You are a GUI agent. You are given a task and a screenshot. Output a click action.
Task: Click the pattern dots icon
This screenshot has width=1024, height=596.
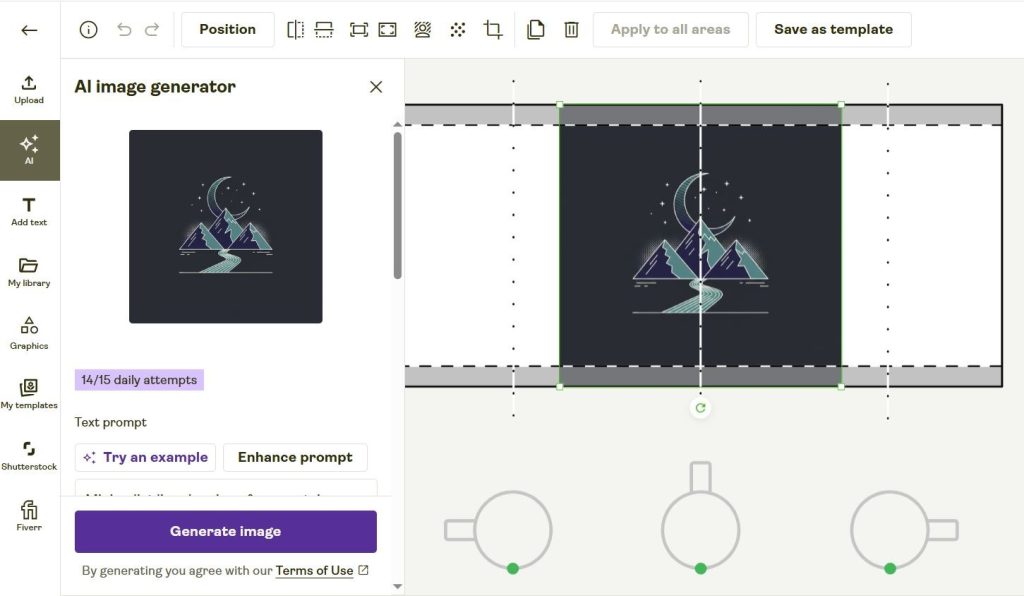(x=458, y=30)
